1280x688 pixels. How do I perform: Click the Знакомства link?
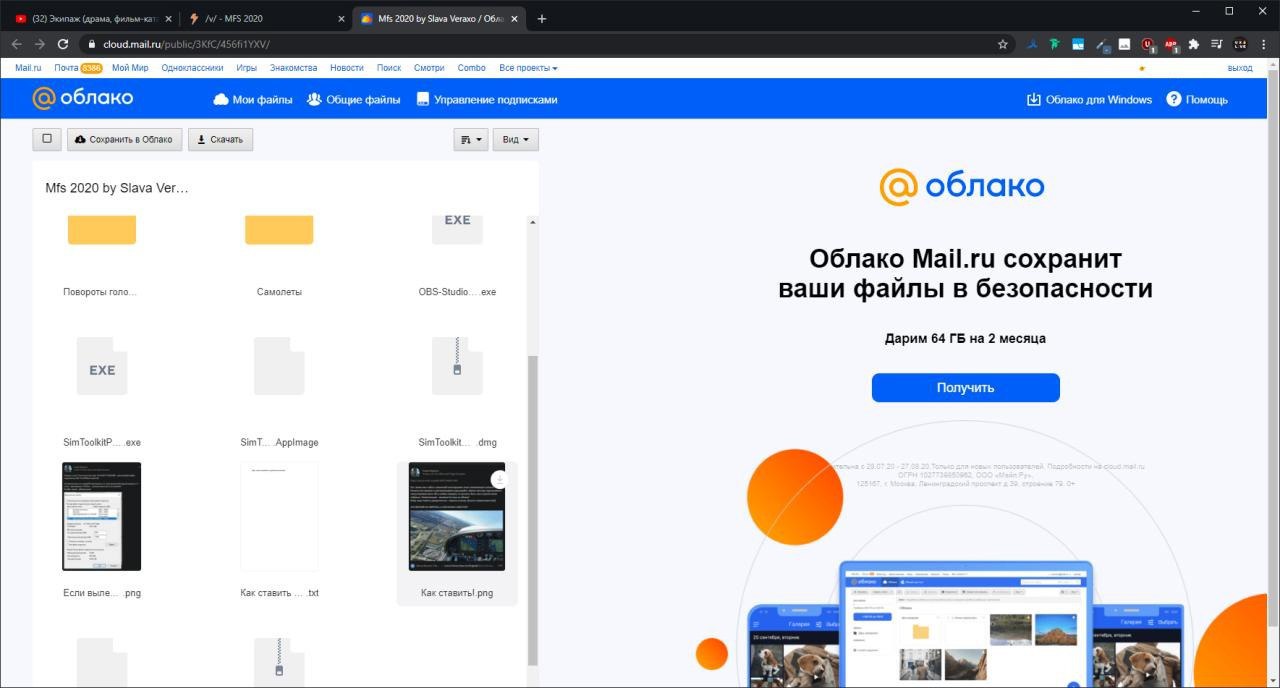[x=293, y=68]
